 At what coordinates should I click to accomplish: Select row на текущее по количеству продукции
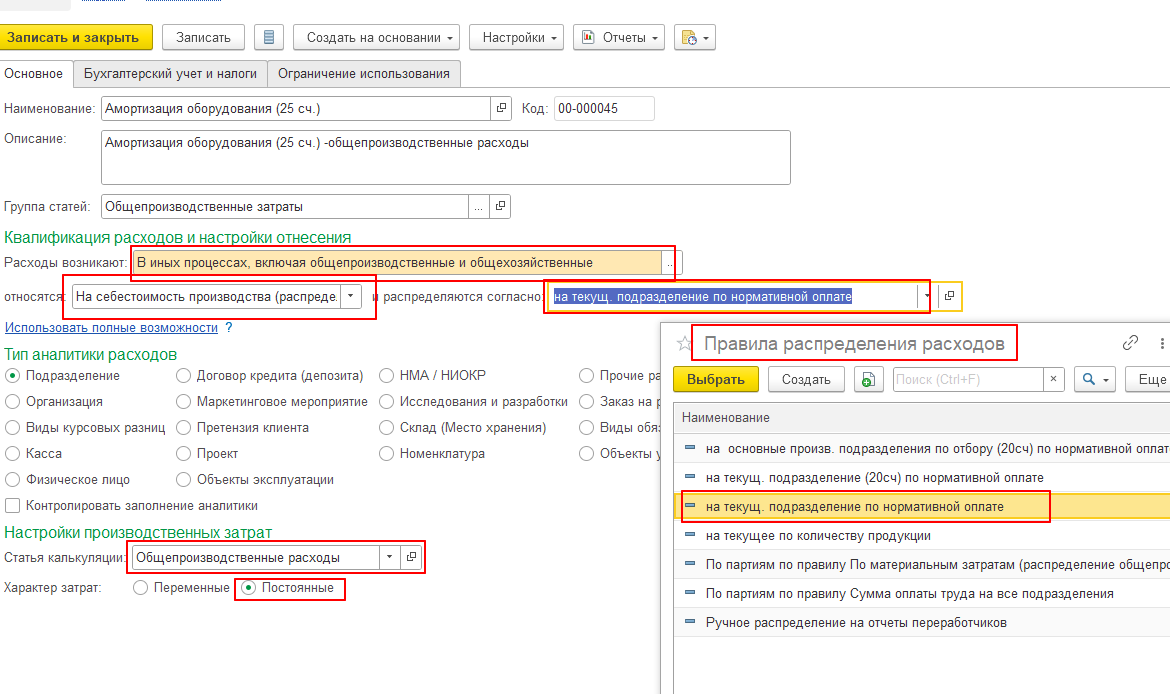[922, 536]
